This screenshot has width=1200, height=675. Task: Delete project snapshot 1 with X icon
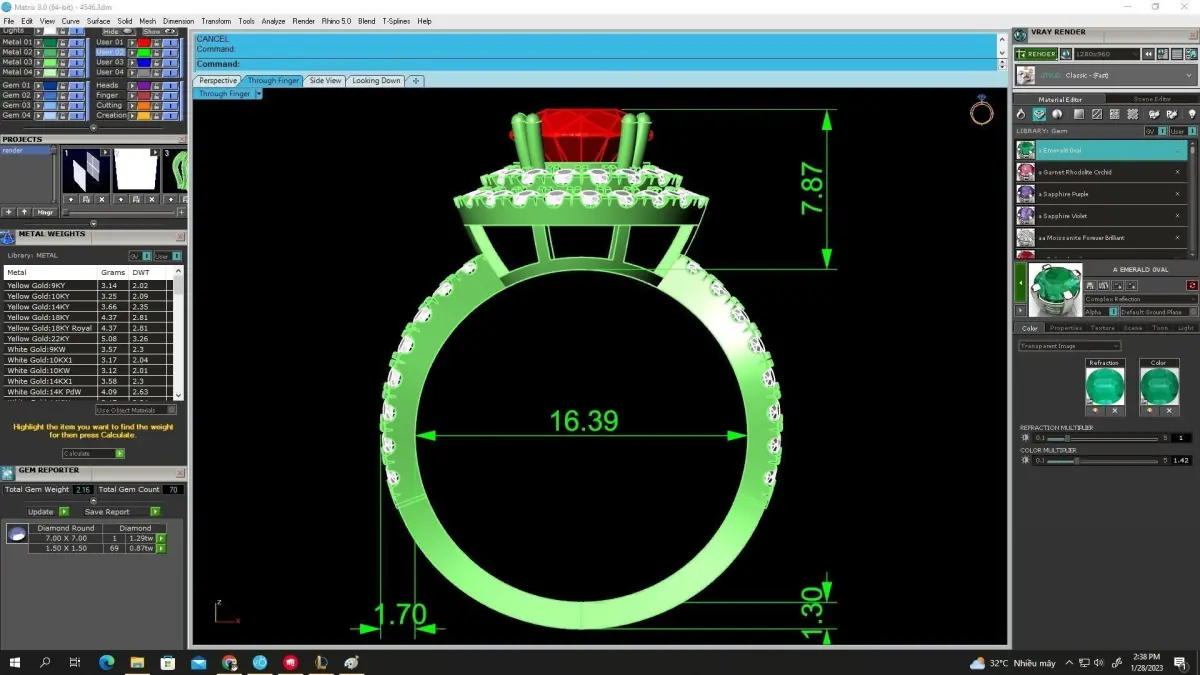[102, 199]
